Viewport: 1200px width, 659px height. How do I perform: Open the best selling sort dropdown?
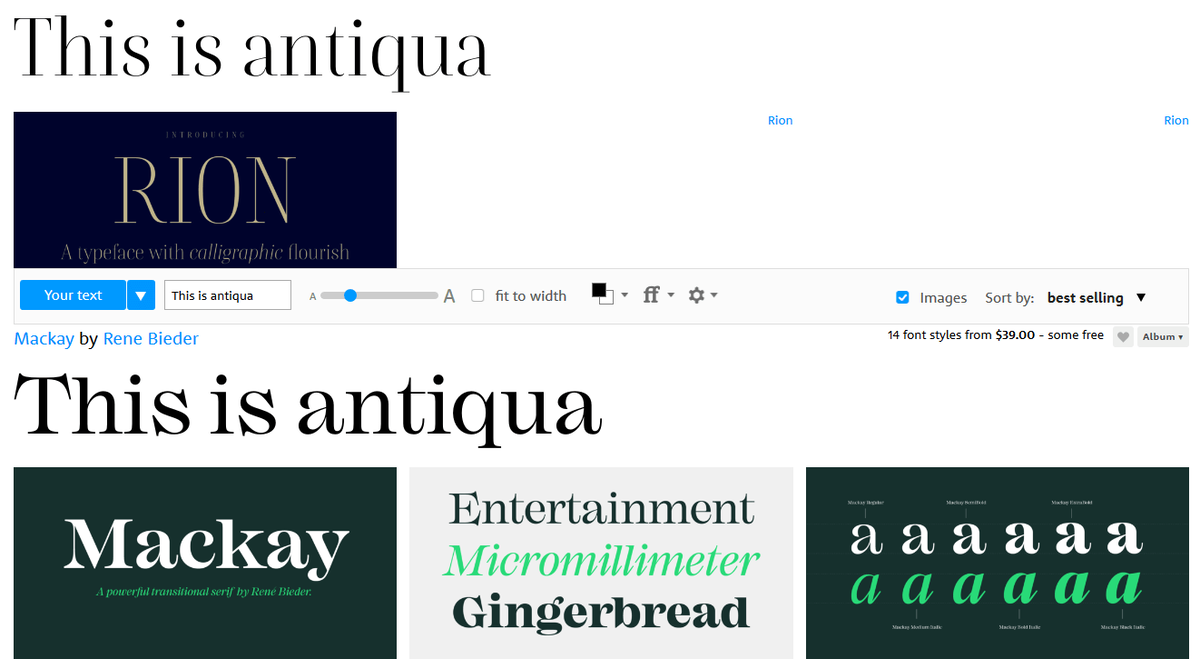pos(1096,297)
